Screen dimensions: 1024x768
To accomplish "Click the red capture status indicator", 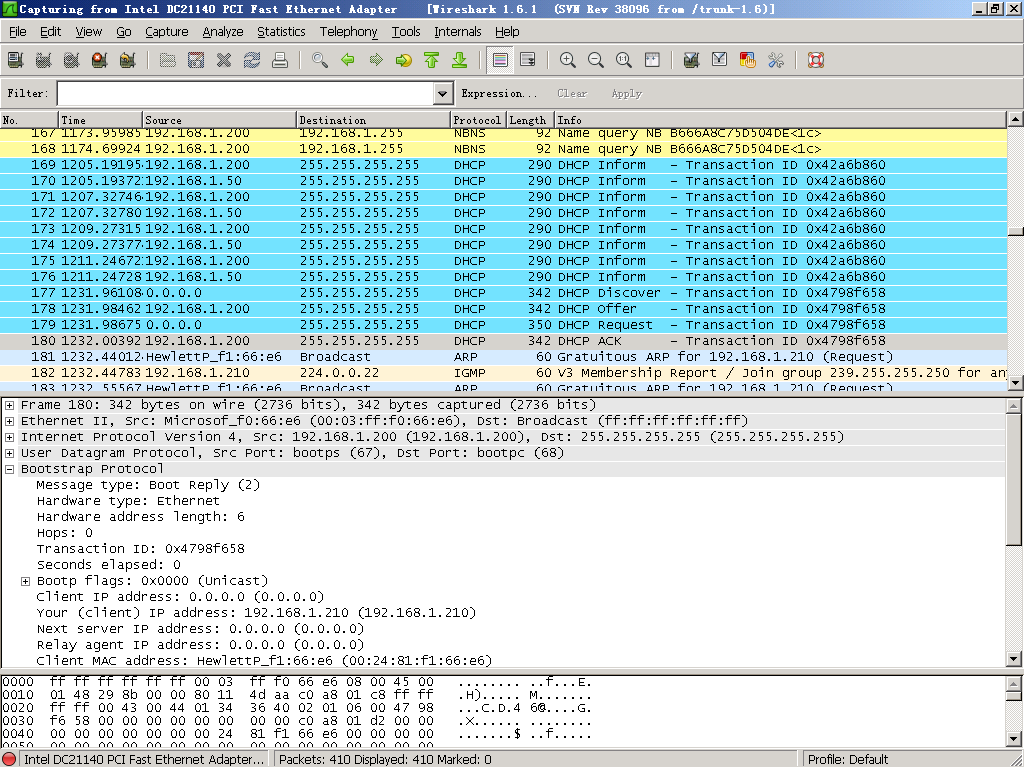I will (x=9, y=759).
